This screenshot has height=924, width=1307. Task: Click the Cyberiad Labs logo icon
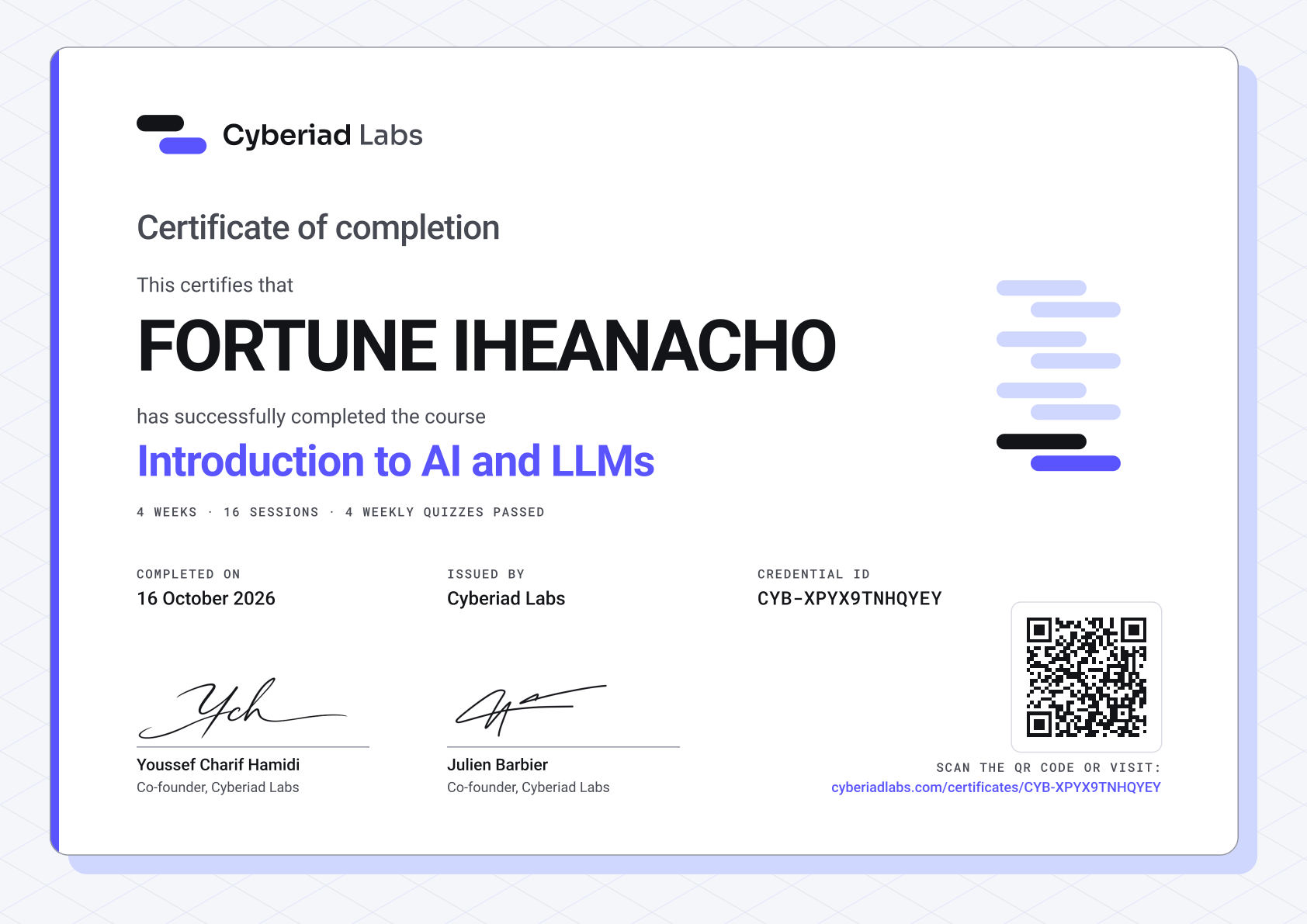tap(172, 134)
